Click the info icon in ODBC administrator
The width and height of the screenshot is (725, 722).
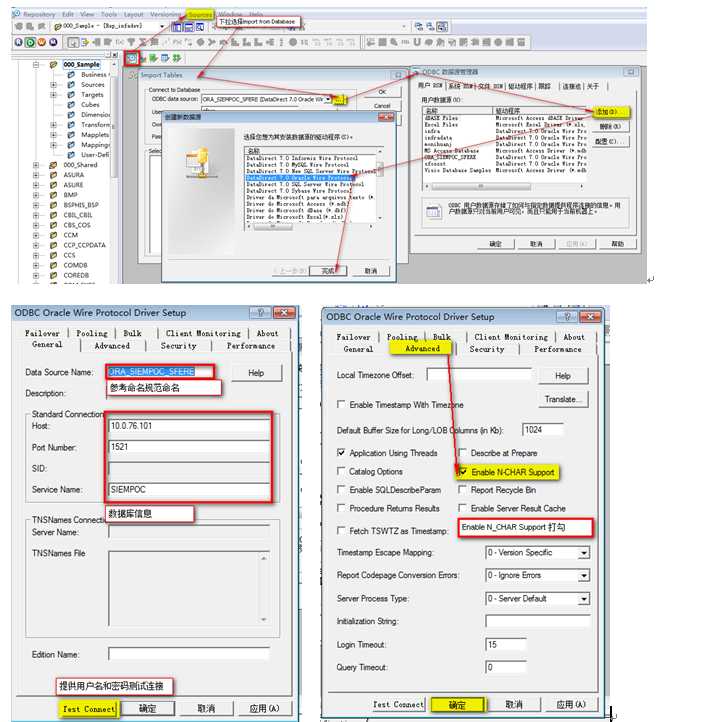coord(434,212)
